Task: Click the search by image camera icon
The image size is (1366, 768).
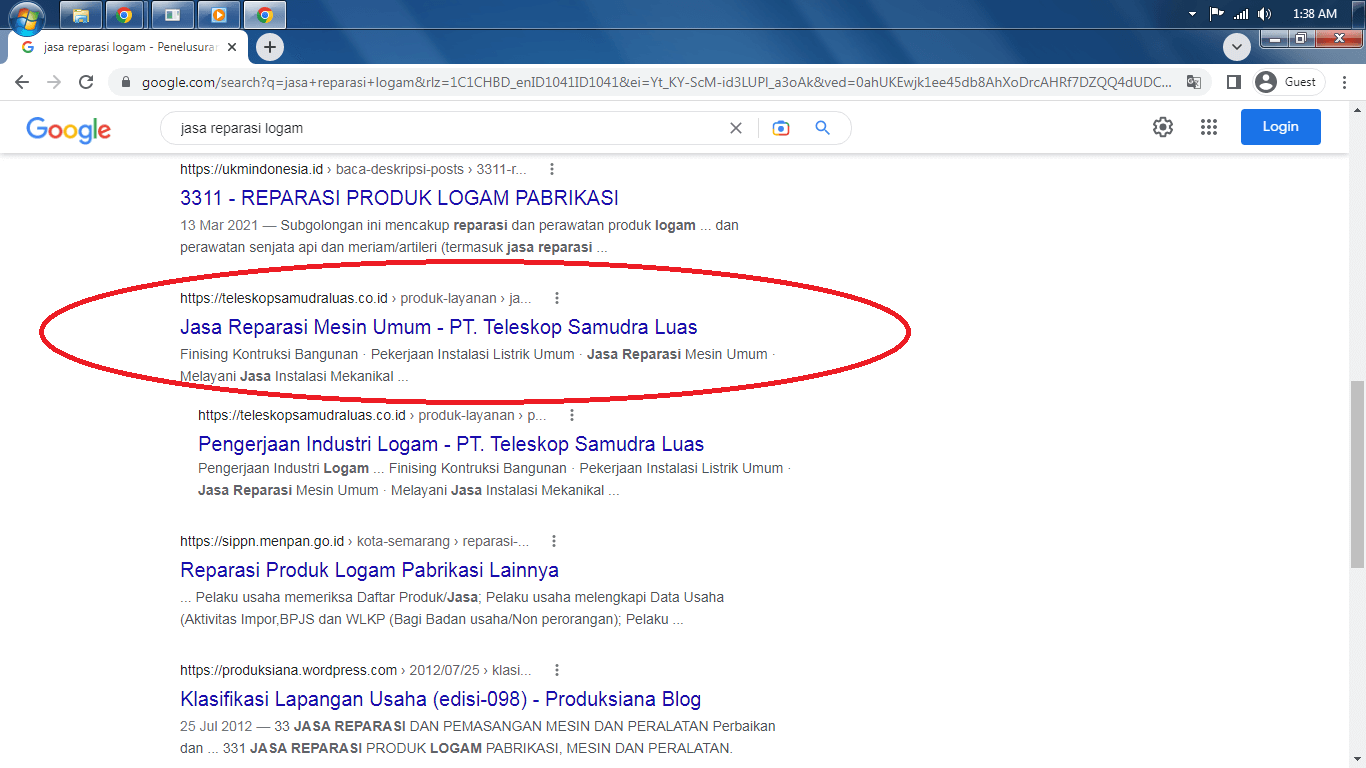Action: pos(781,128)
